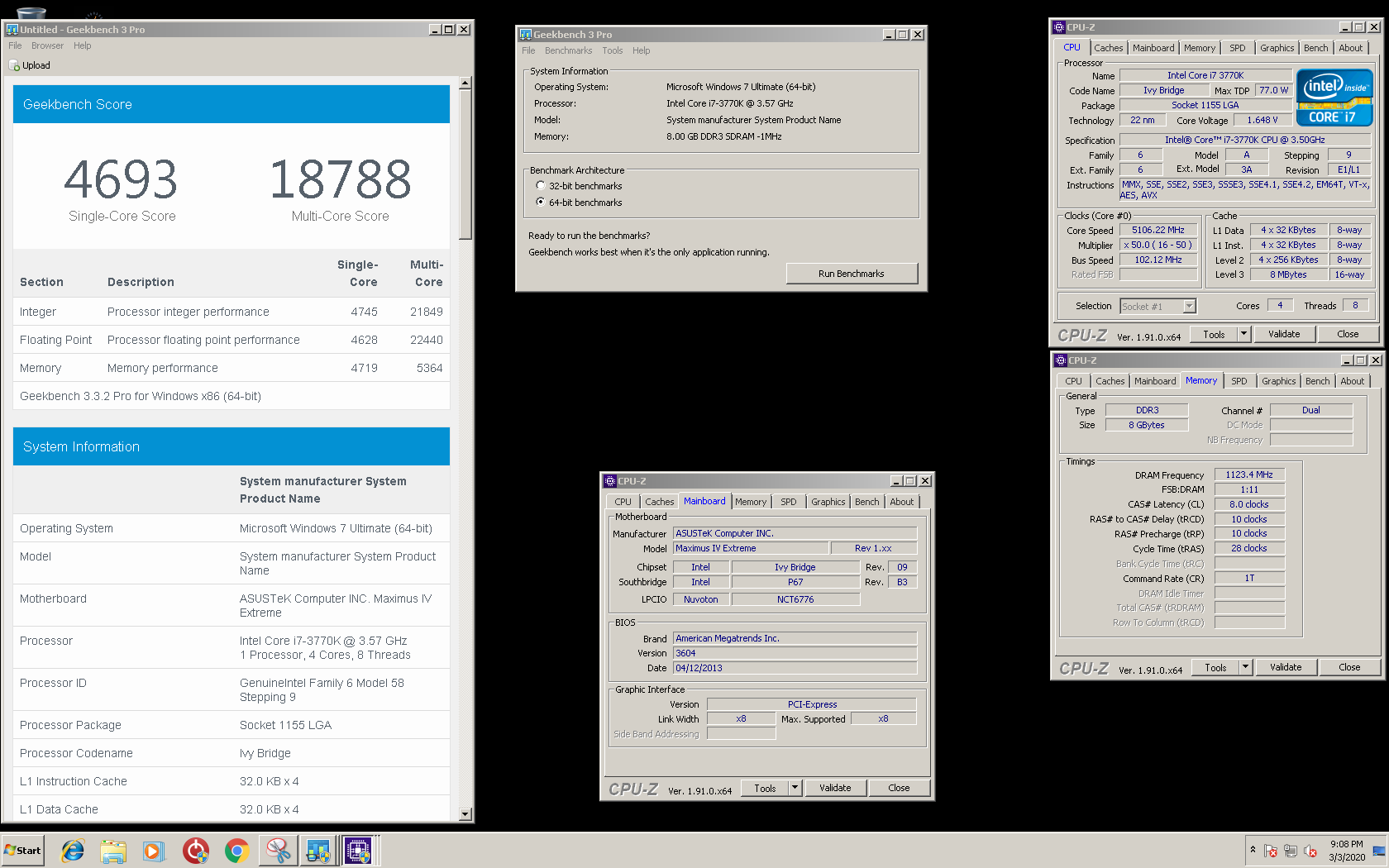Open Browser menu in Geekbench results window
The image size is (1389, 868).
tap(47, 45)
